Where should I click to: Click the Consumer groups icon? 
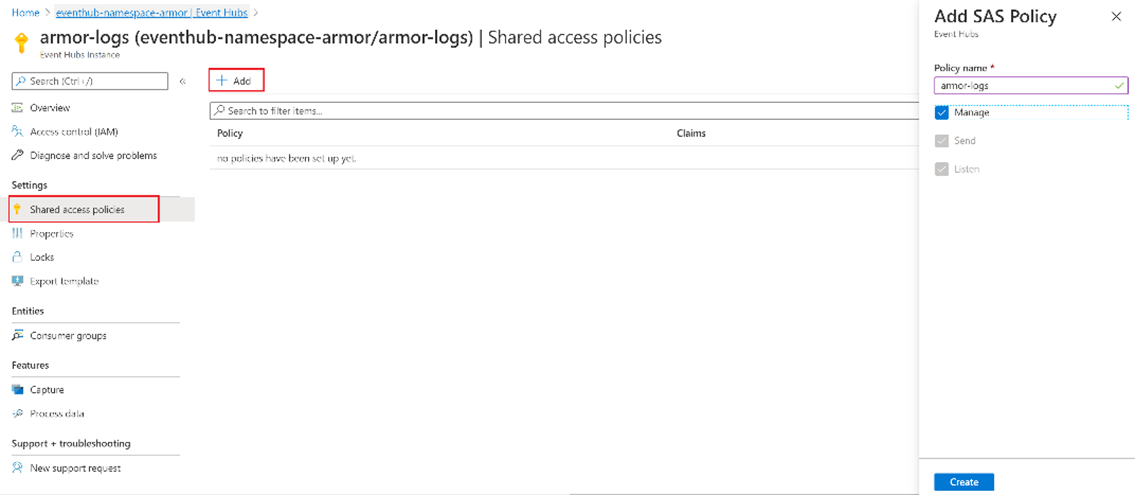tap(17, 335)
